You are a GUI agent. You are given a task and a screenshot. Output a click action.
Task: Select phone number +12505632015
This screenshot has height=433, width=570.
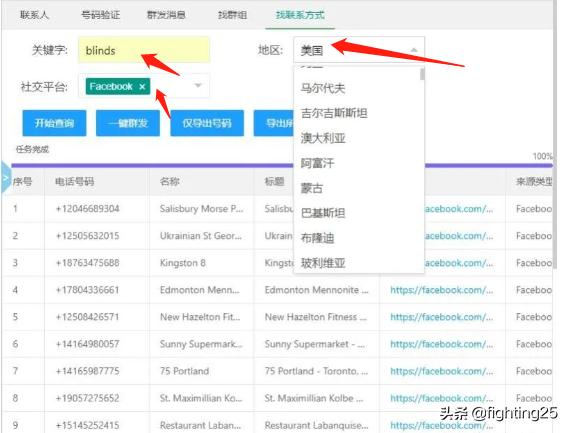[87, 236]
